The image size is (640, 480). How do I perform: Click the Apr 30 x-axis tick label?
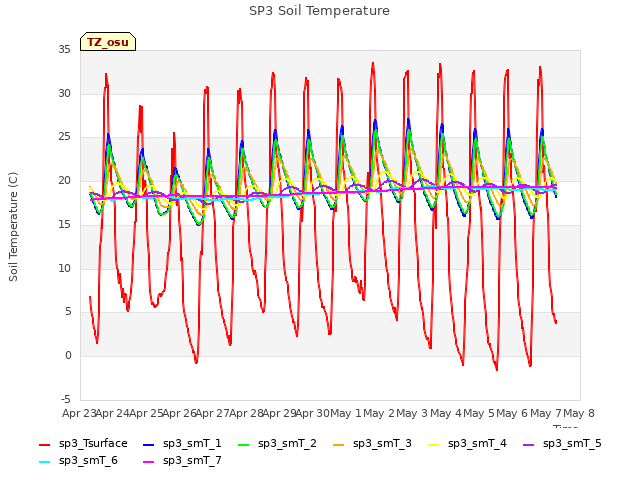[x=312, y=413]
